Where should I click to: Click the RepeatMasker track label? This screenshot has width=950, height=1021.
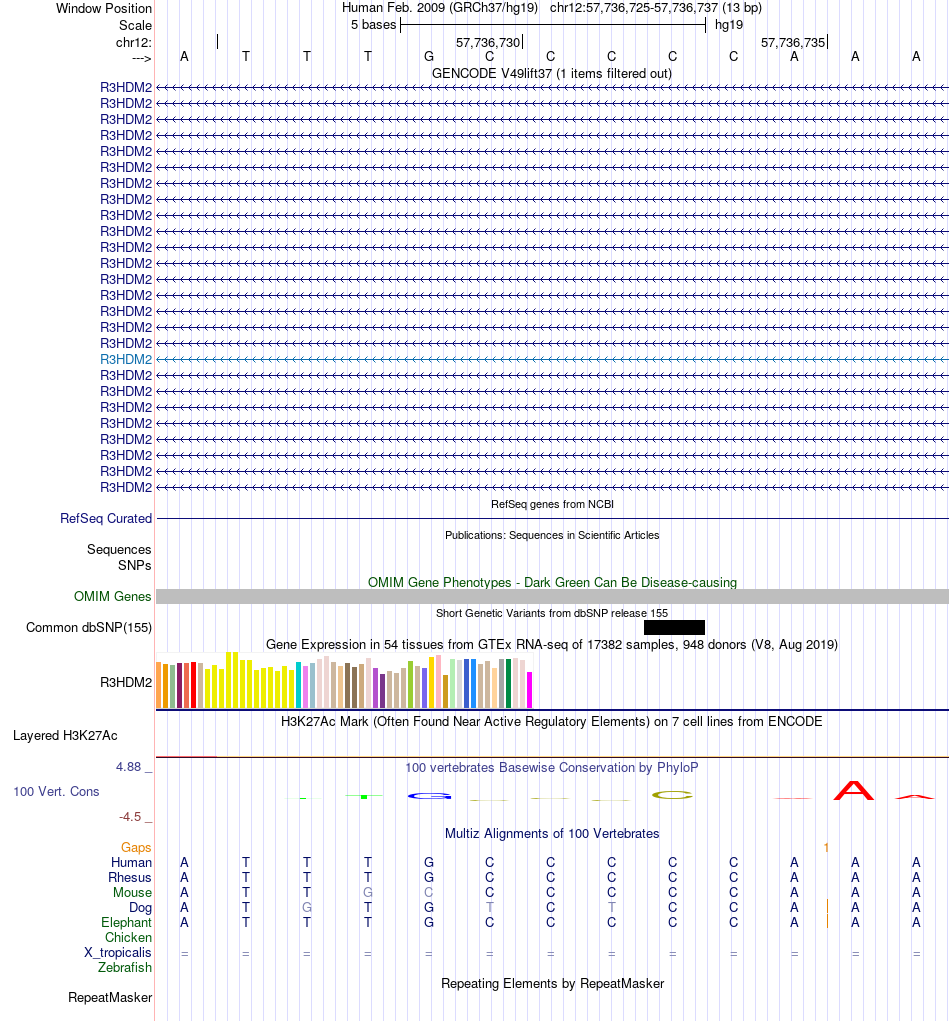110,998
